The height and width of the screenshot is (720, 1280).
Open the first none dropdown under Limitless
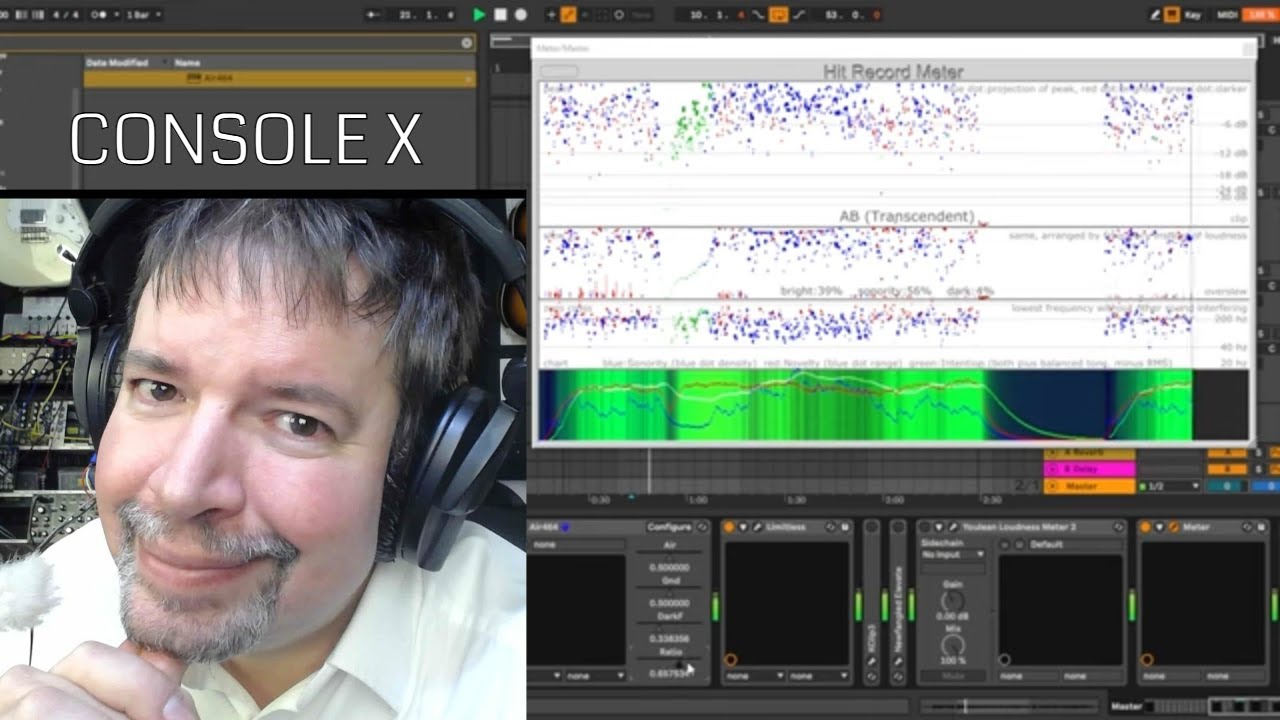click(753, 676)
